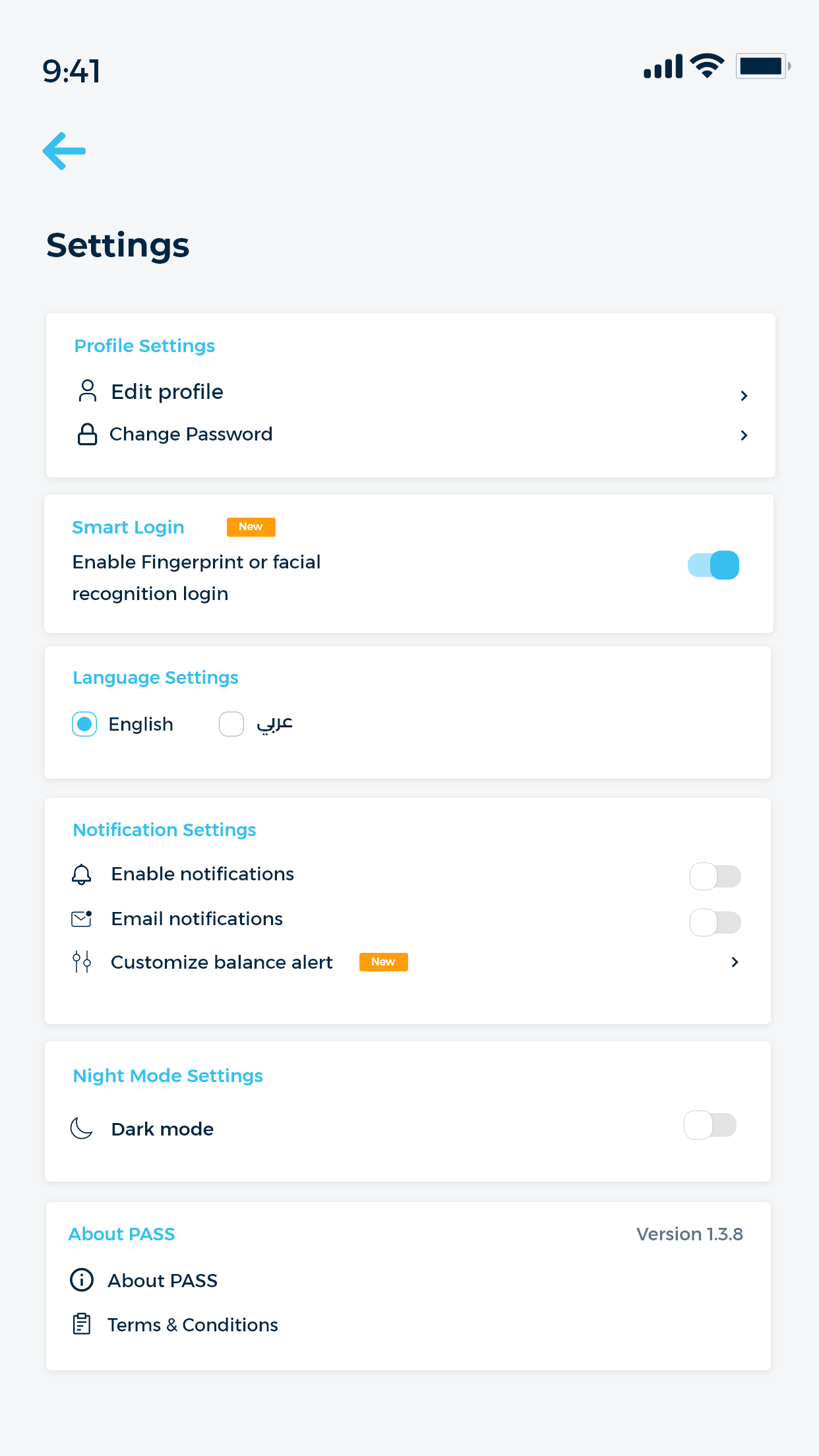Click the balance alert sliders icon
This screenshot has width=819, height=1456.
click(x=82, y=962)
